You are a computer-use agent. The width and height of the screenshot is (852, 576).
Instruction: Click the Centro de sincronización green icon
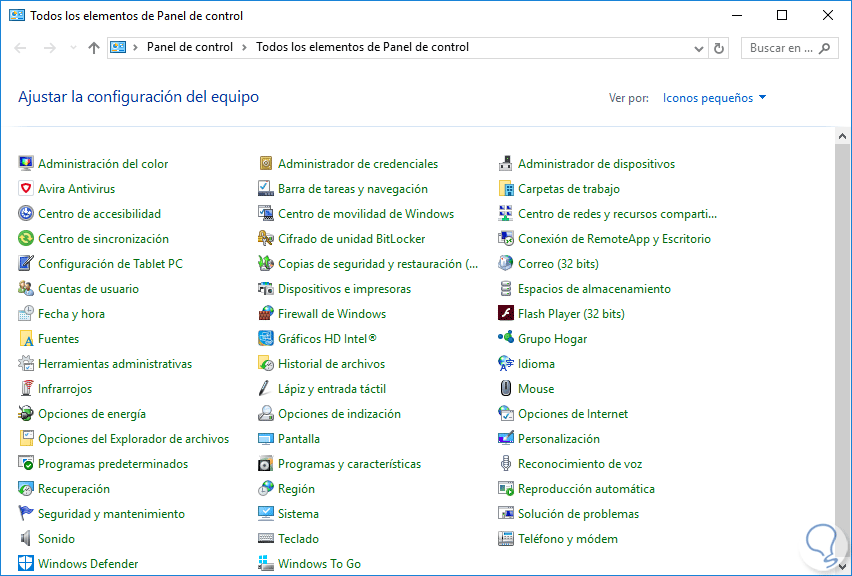(26, 239)
